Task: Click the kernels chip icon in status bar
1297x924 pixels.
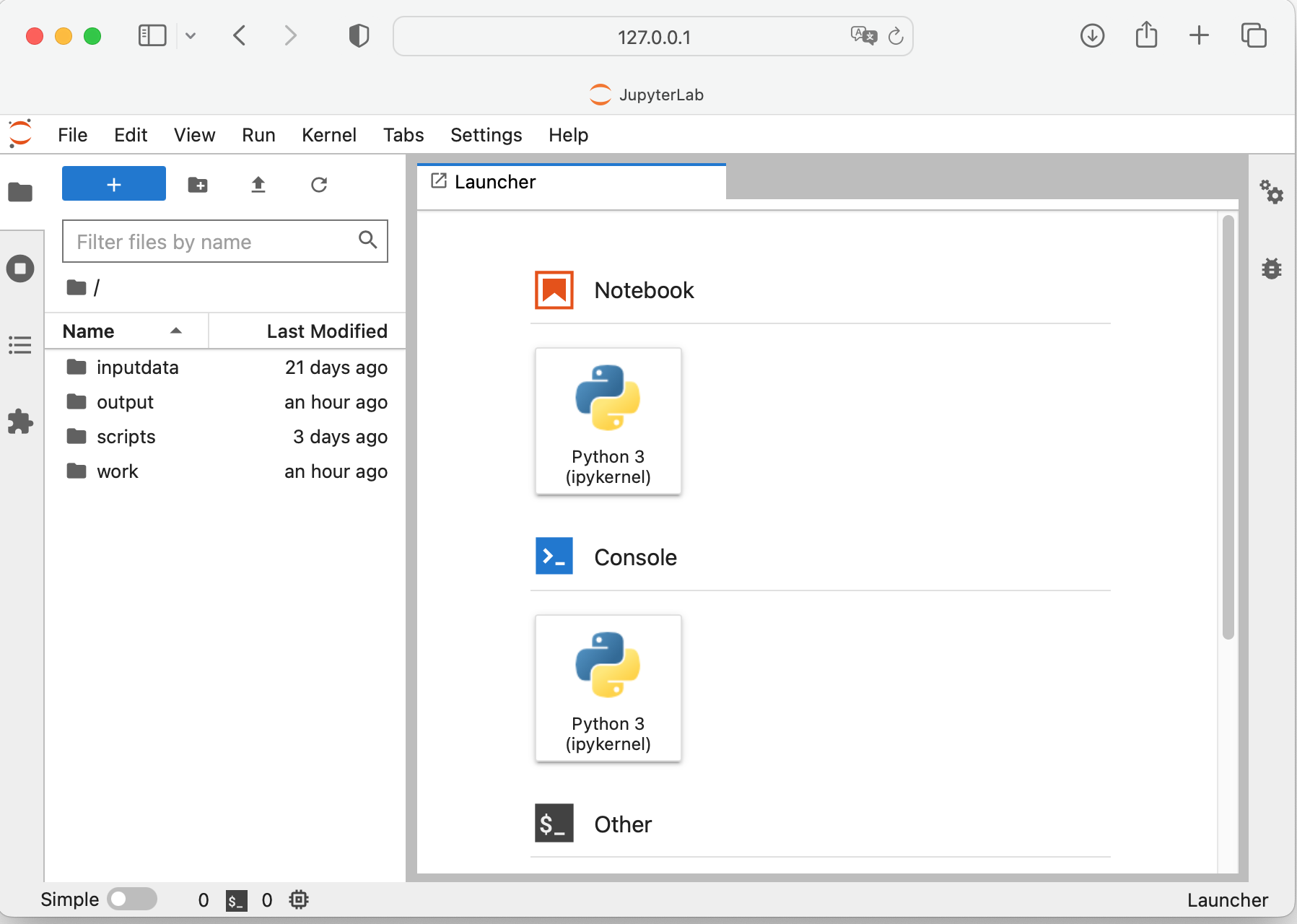Action: [x=299, y=899]
